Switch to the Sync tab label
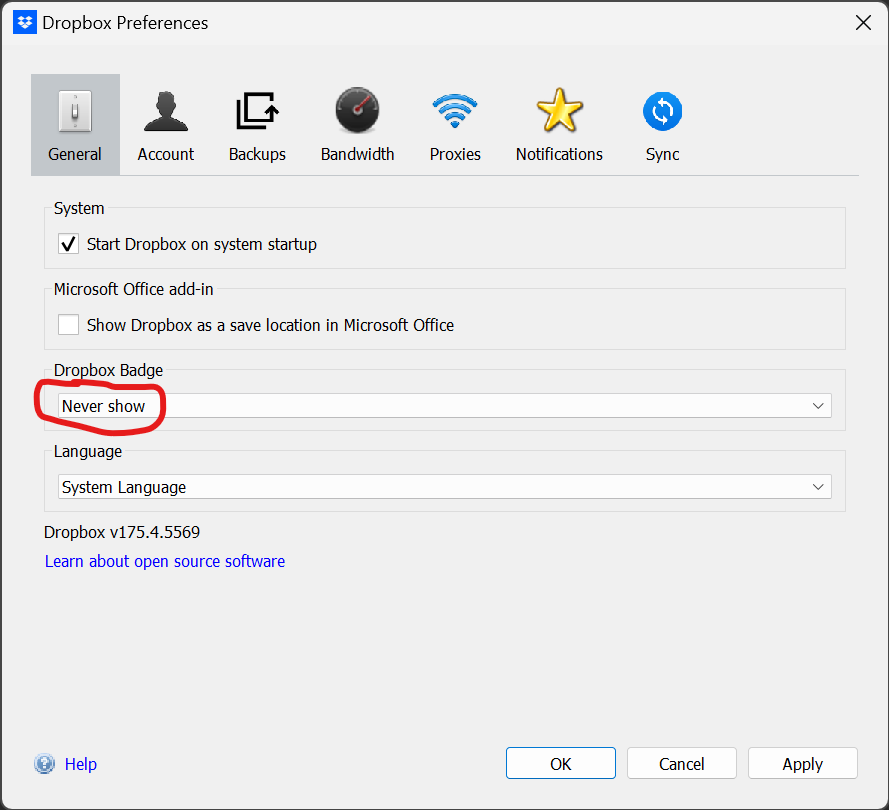This screenshot has width=889, height=810. pos(662,154)
